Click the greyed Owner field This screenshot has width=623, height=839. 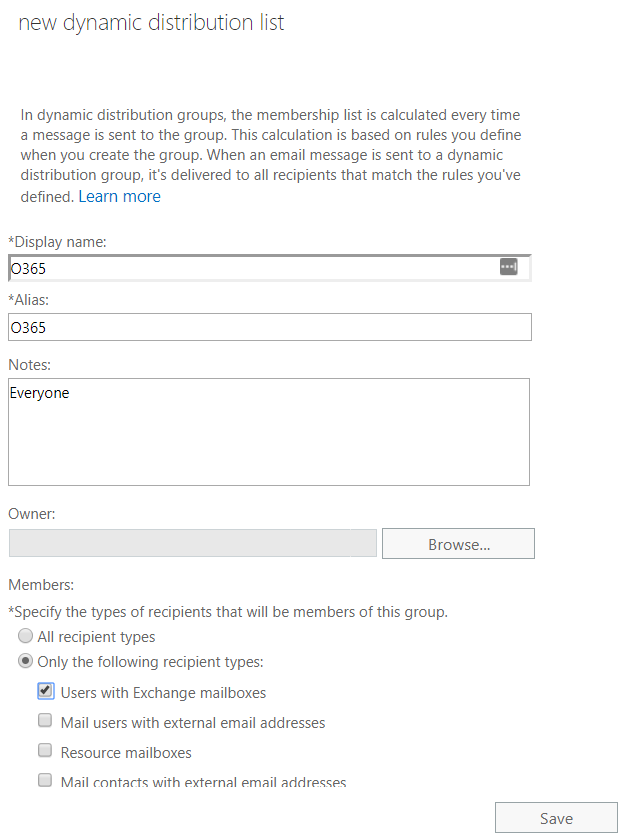(193, 543)
